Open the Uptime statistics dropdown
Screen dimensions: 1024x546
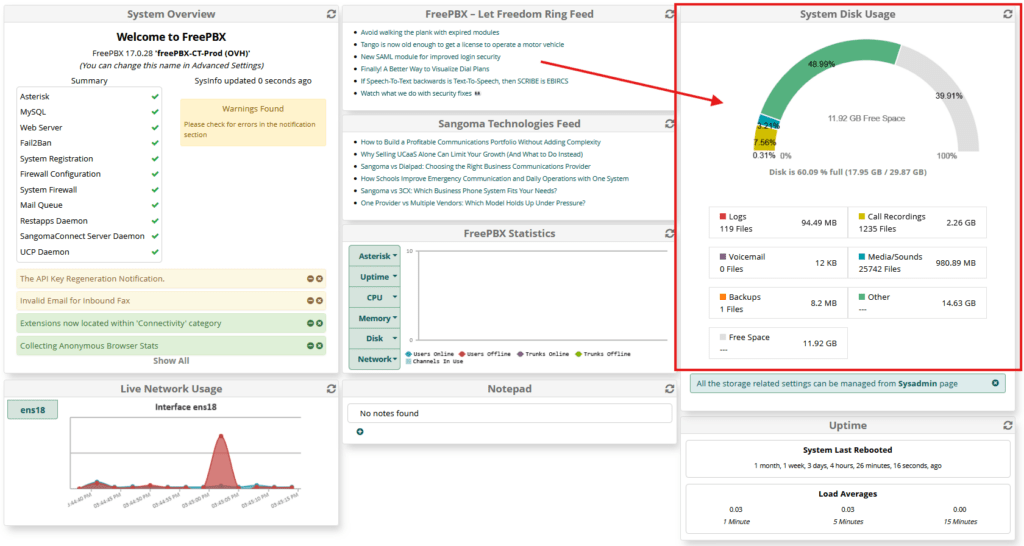374,277
